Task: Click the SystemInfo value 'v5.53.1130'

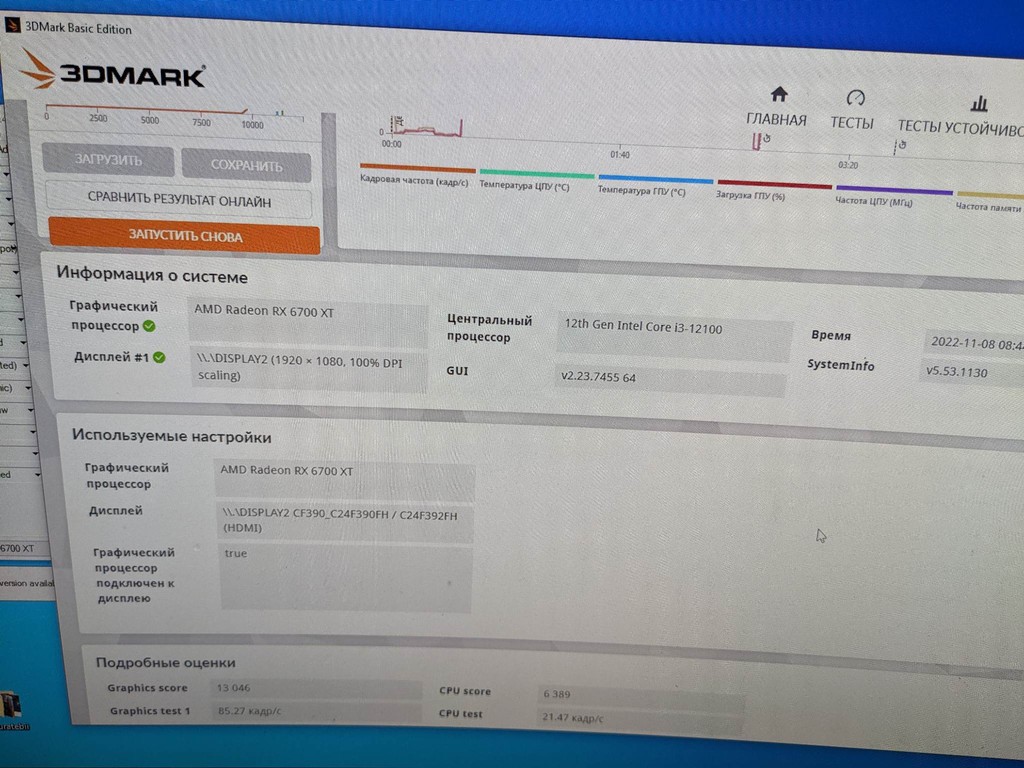Action: tap(973, 373)
